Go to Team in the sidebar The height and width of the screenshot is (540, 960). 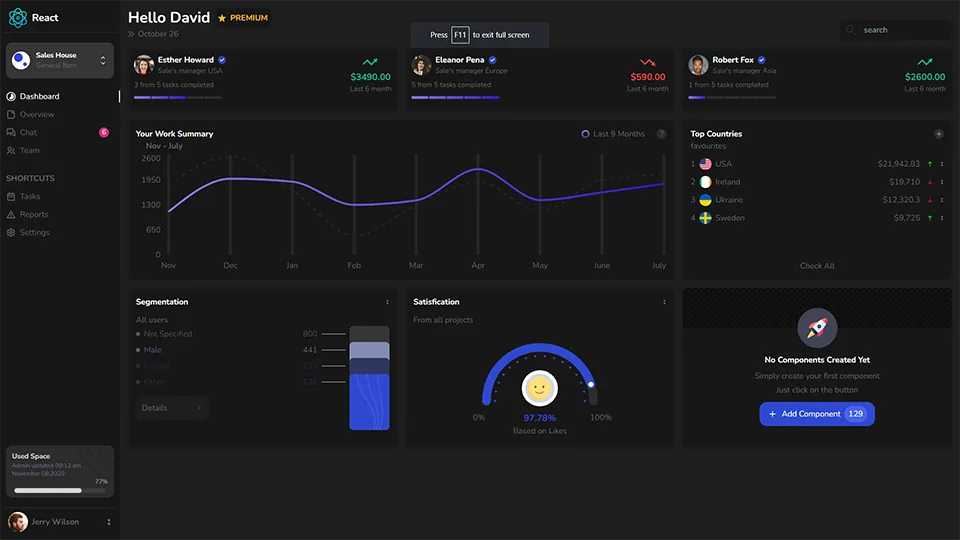point(29,150)
